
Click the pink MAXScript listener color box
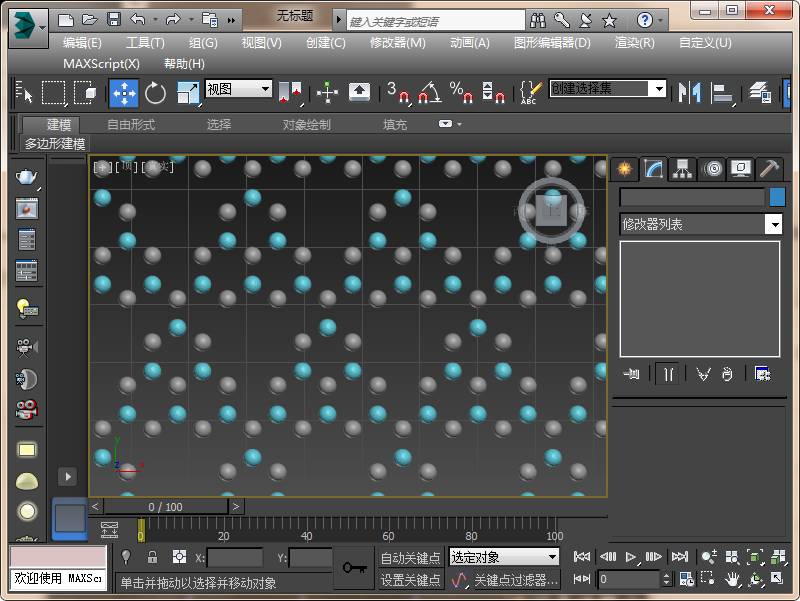coord(58,557)
